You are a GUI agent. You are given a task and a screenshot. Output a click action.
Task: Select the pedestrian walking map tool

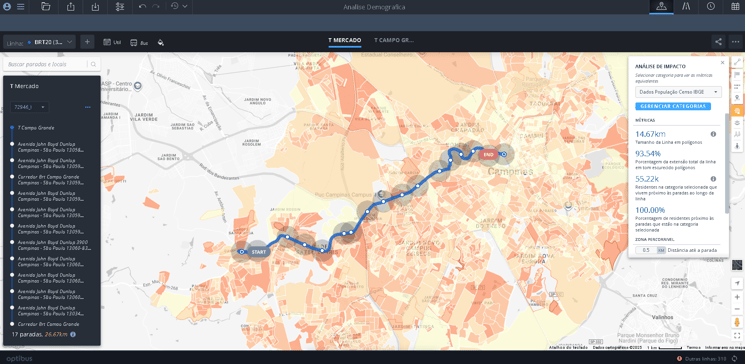click(x=737, y=146)
